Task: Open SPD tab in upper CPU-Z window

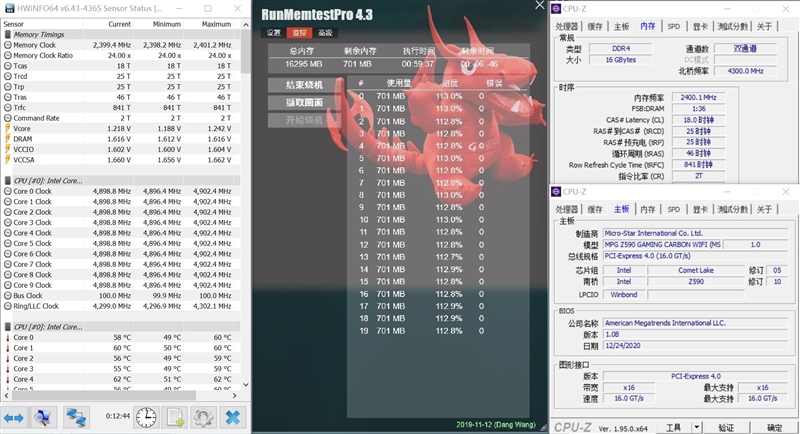Action: 673,27
